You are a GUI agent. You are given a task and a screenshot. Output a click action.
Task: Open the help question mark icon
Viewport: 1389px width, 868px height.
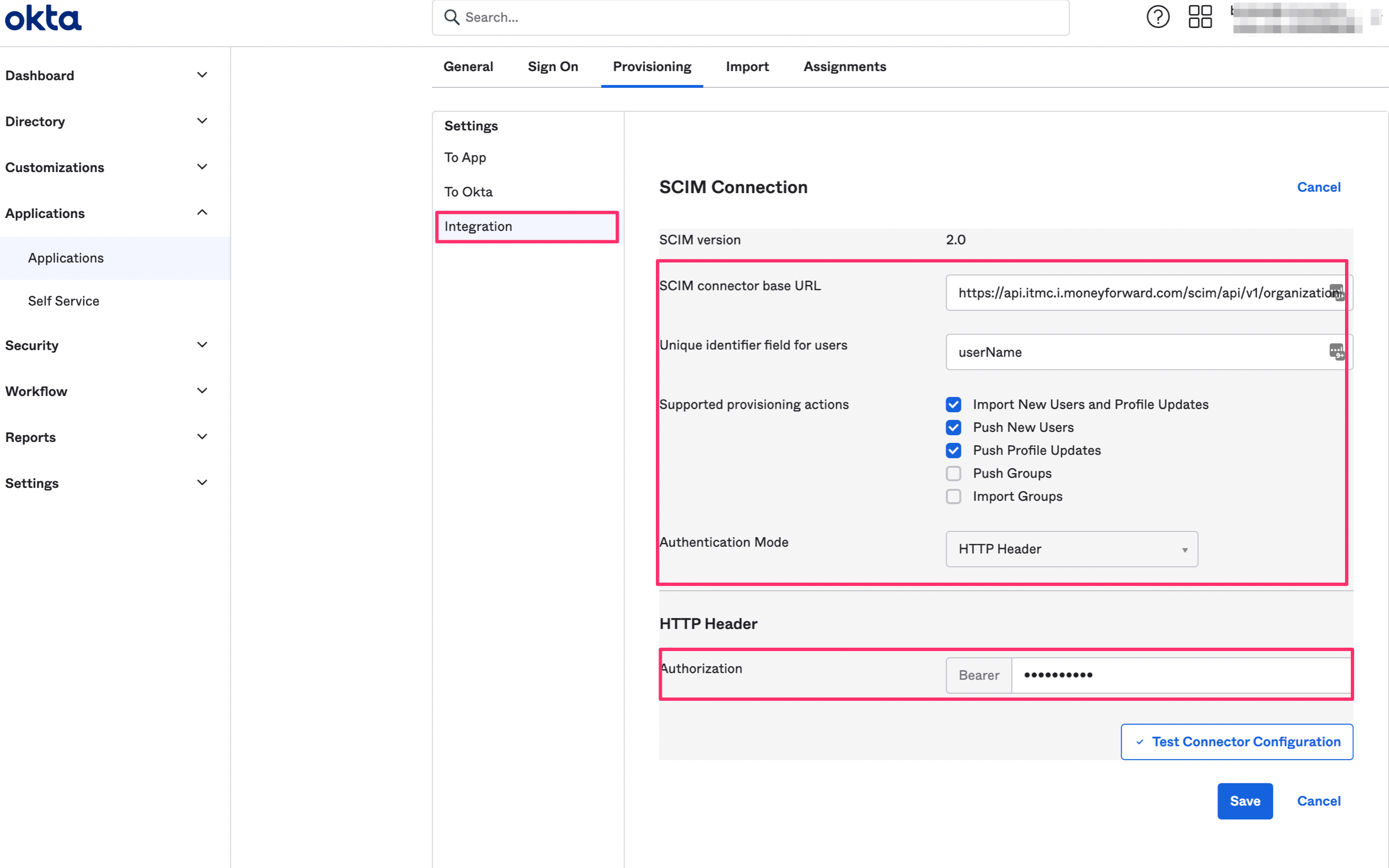[1158, 16]
